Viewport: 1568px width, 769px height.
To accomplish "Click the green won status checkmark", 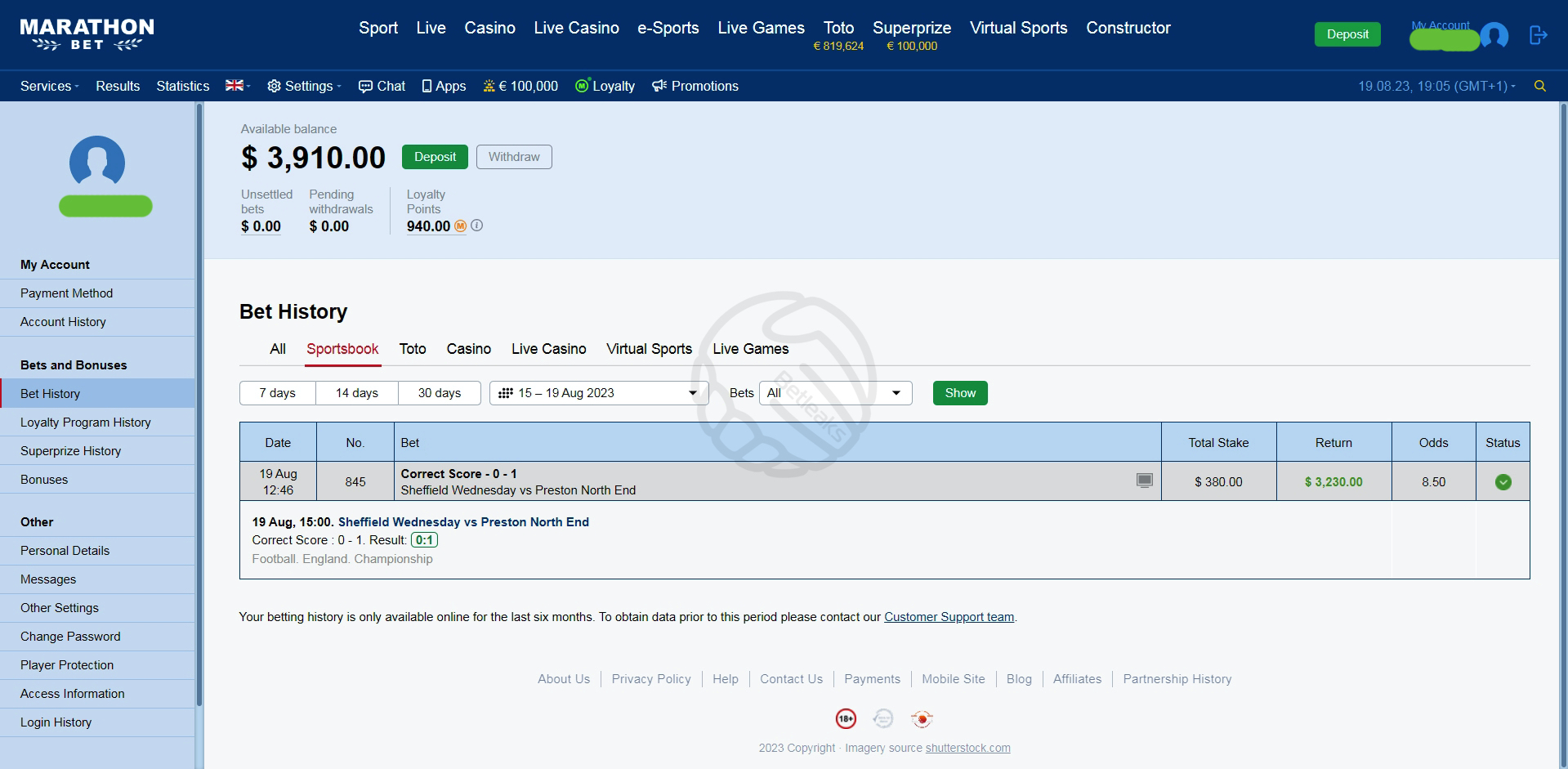I will [1503, 482].
